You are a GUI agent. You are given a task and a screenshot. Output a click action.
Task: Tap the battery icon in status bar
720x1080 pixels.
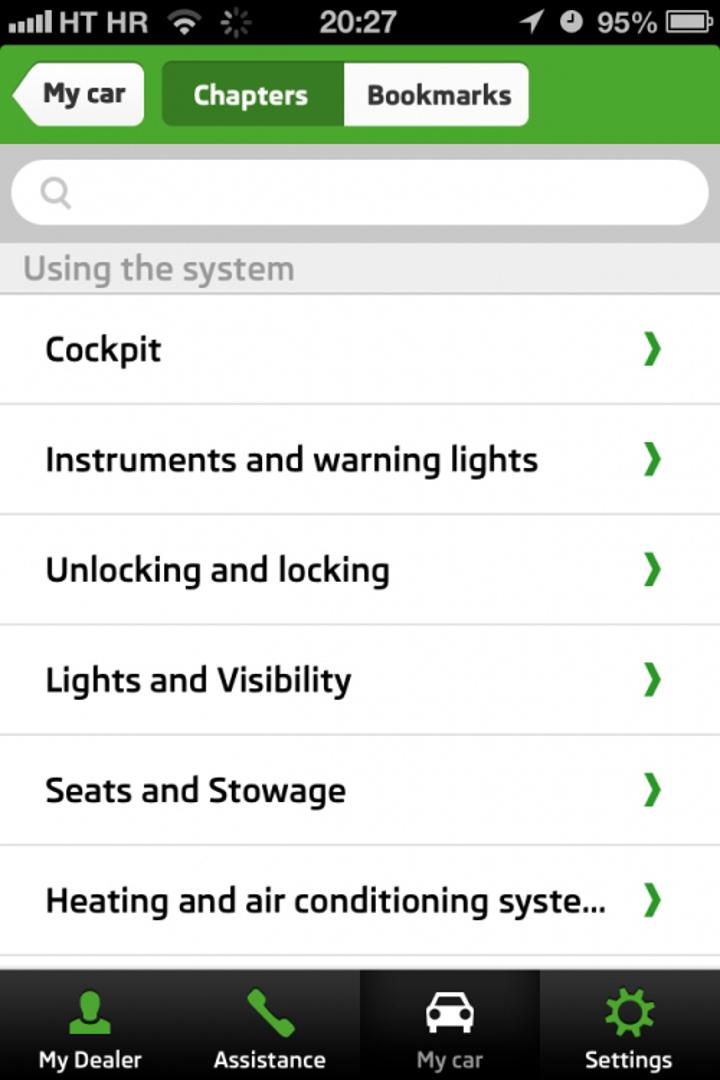click(x=689, y=22)
